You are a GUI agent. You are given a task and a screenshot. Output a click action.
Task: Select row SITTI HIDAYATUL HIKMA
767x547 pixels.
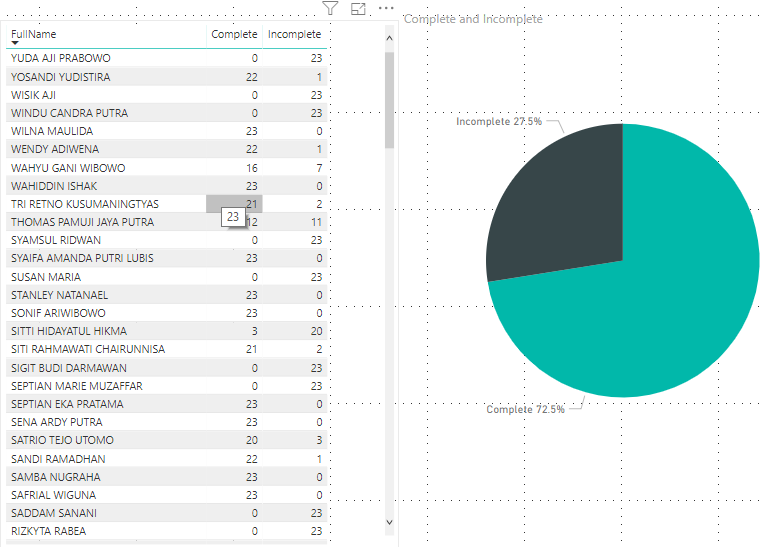pyautogui.click(x=166, y=331)
